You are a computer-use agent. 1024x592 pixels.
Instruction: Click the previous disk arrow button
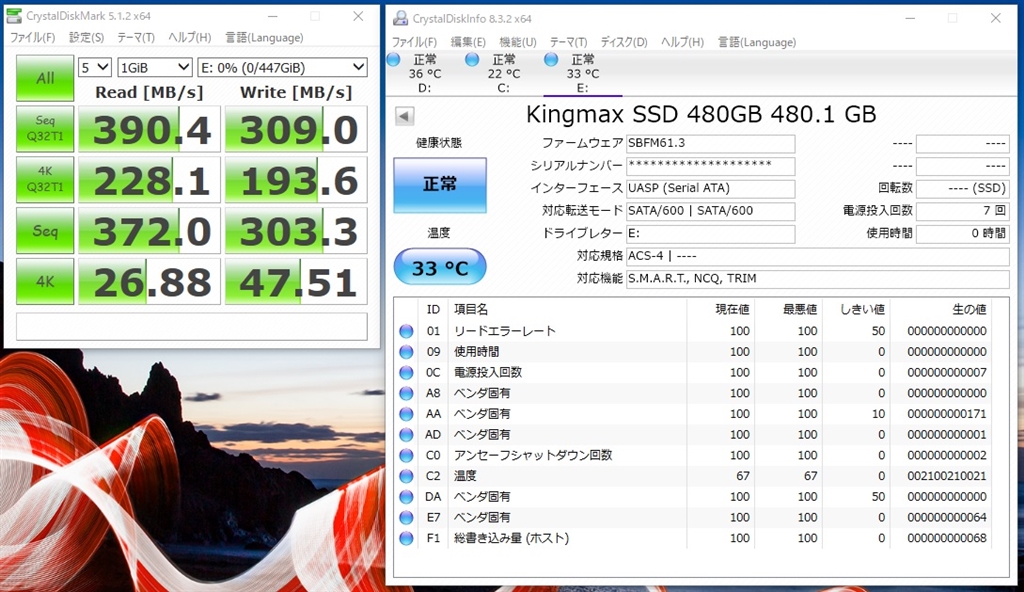coord(404,116)
